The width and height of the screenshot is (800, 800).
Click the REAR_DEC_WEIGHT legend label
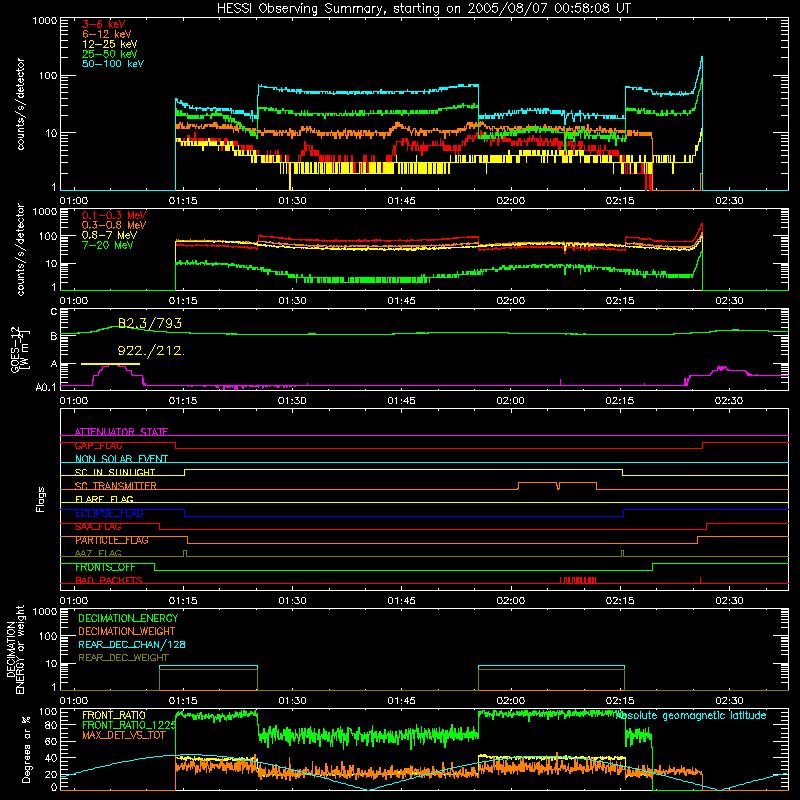(x=123, y=658)
